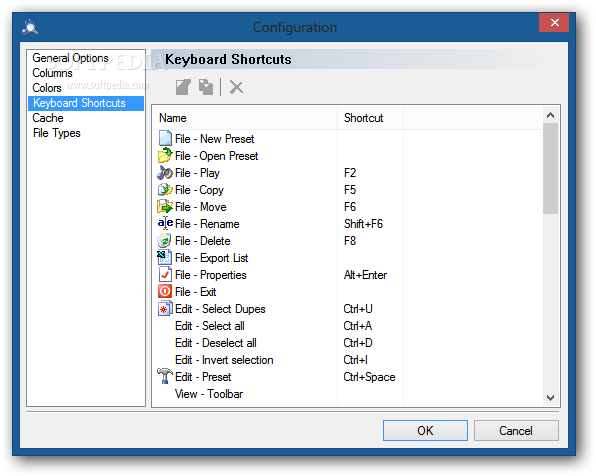Open the File Types page

coord(56,133)
